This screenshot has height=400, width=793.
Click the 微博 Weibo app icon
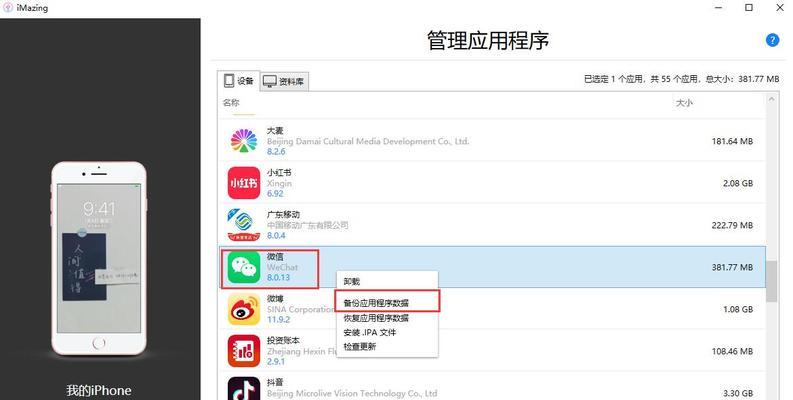click(x=244, y=308)
